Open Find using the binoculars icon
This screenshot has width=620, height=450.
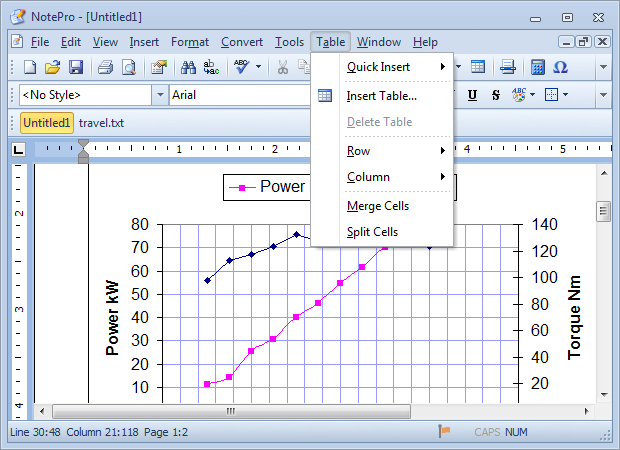coord(188,67)
